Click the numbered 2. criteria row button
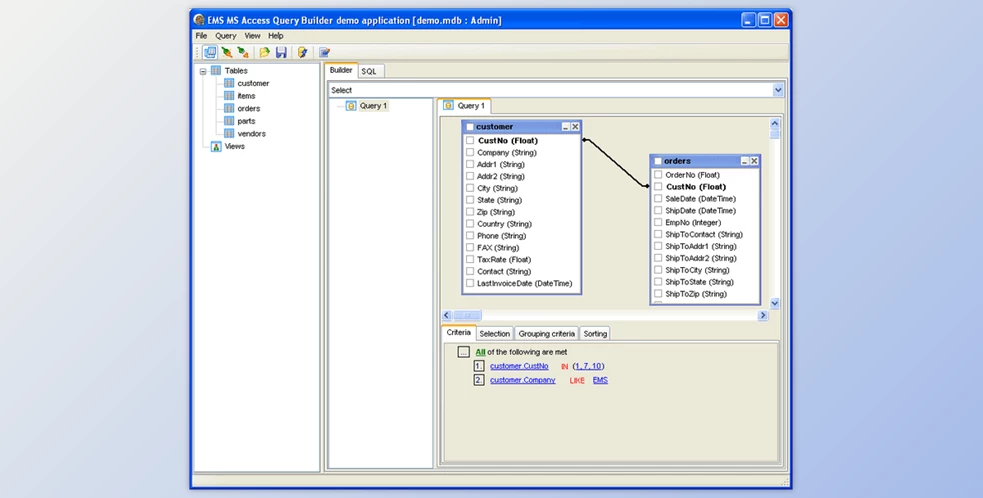 coord(479,380)
